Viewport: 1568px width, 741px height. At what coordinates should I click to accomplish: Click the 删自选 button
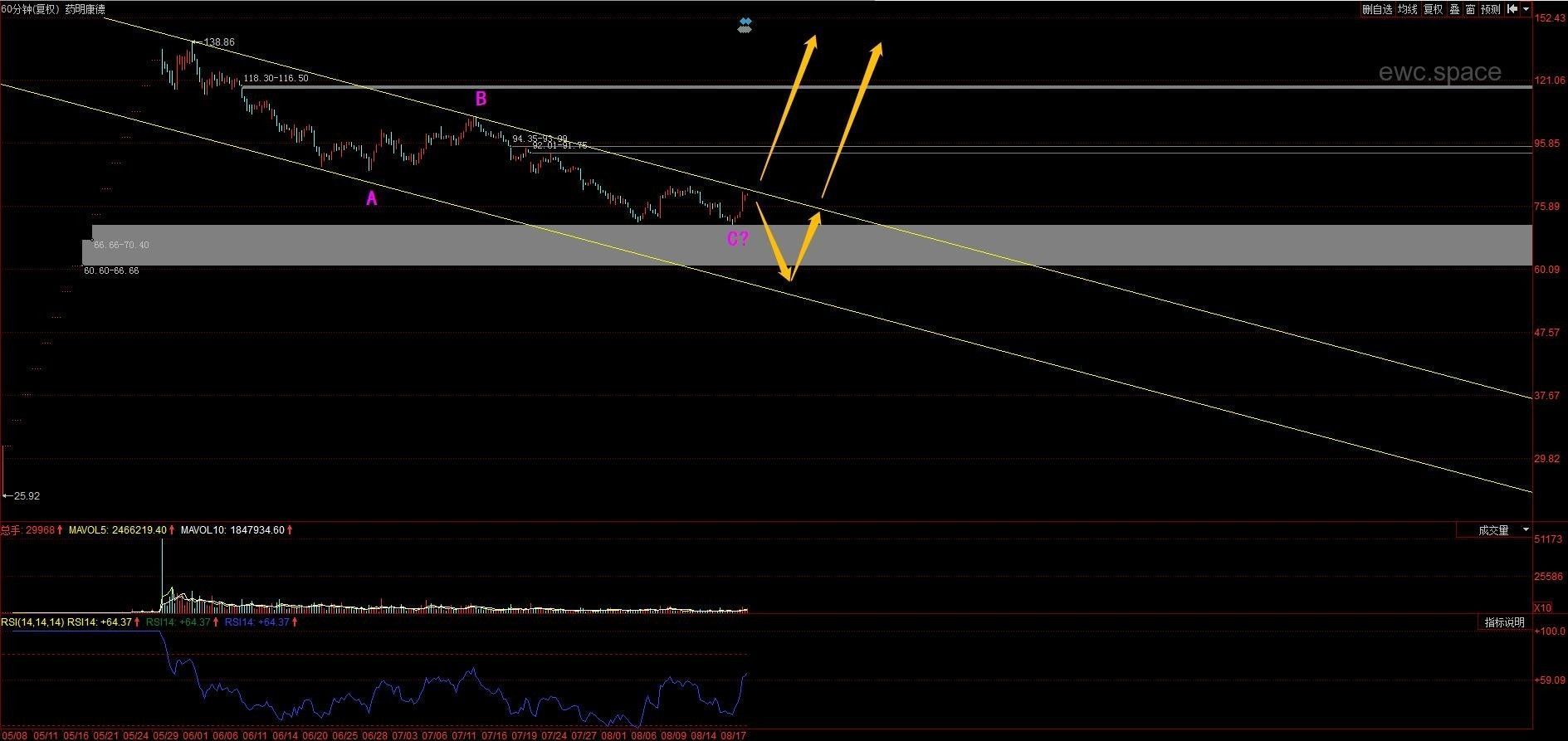click(1377, 9)
